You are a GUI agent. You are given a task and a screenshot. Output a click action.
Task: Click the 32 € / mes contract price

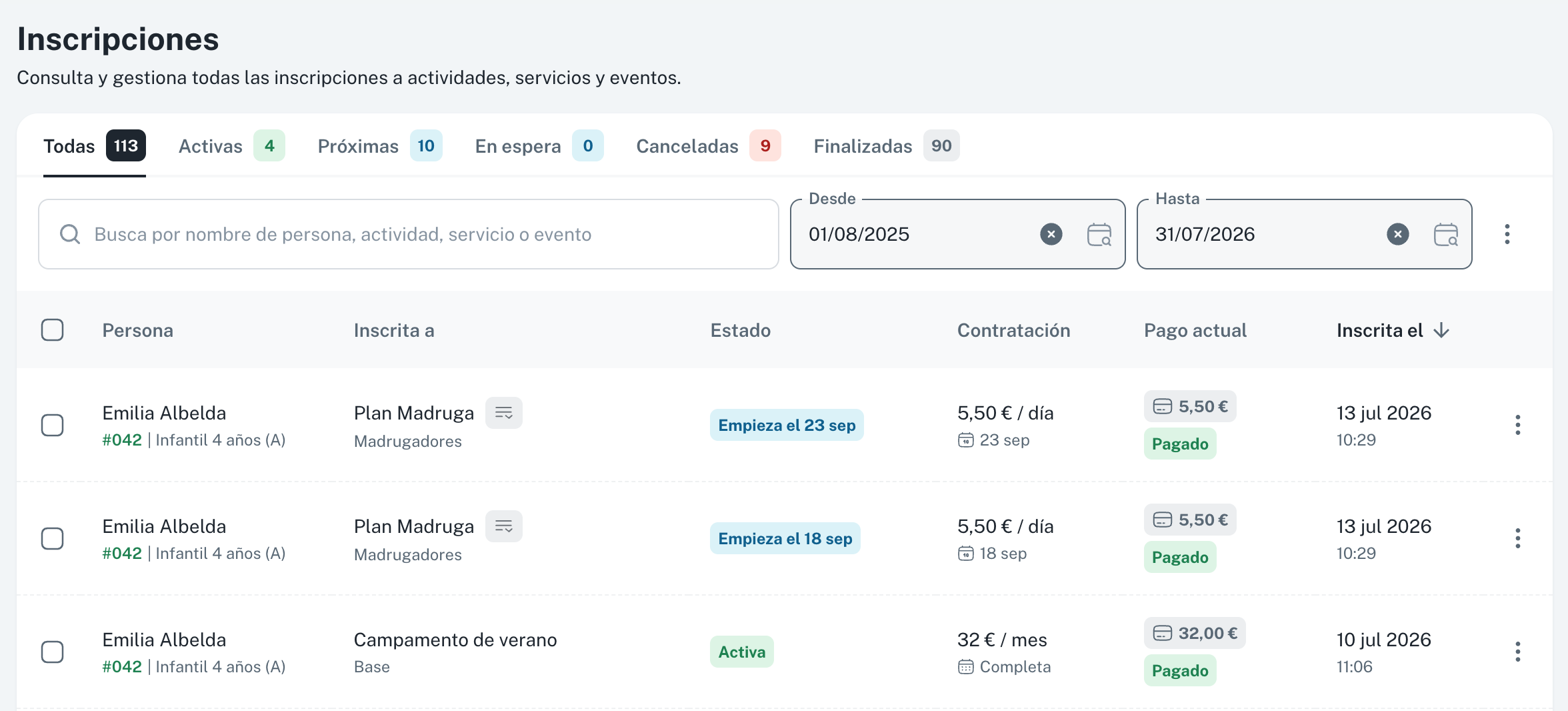[x=1002, y=640]
